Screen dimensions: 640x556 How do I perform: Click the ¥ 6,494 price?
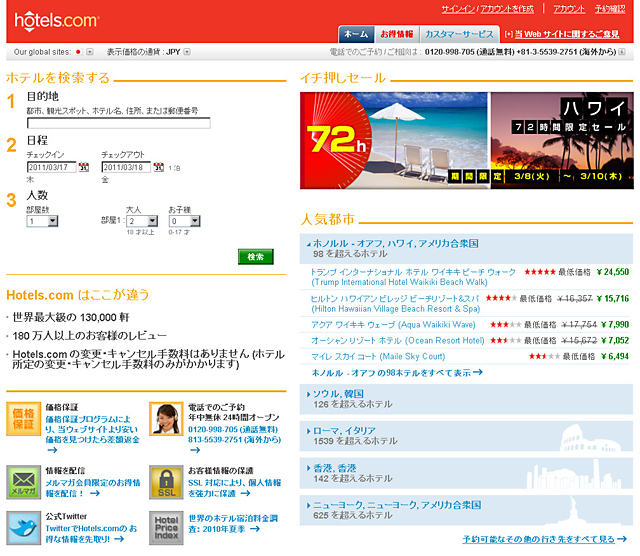[x=615, y=356]
